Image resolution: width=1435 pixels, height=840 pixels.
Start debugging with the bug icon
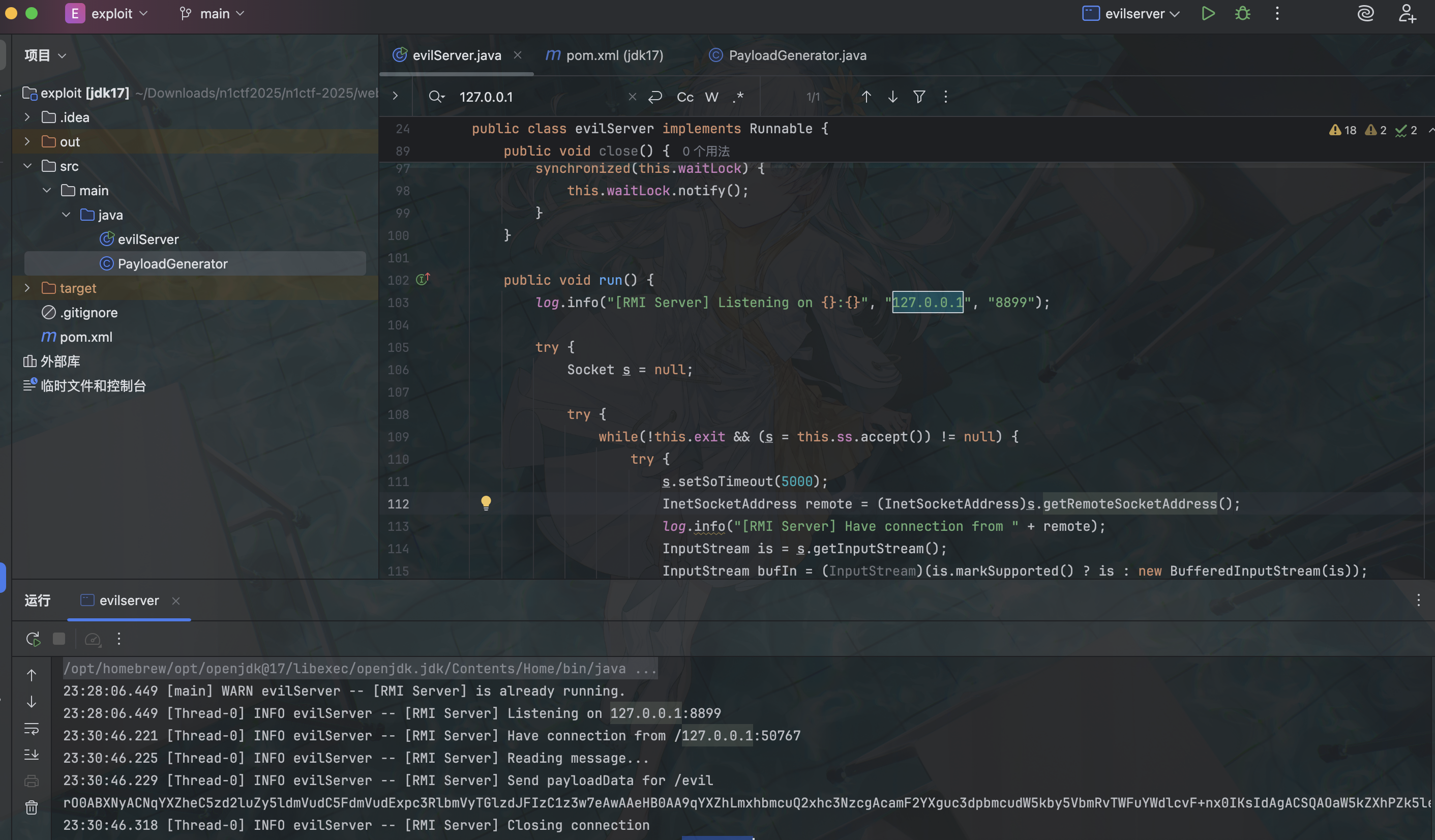[x=1242, y=14]
